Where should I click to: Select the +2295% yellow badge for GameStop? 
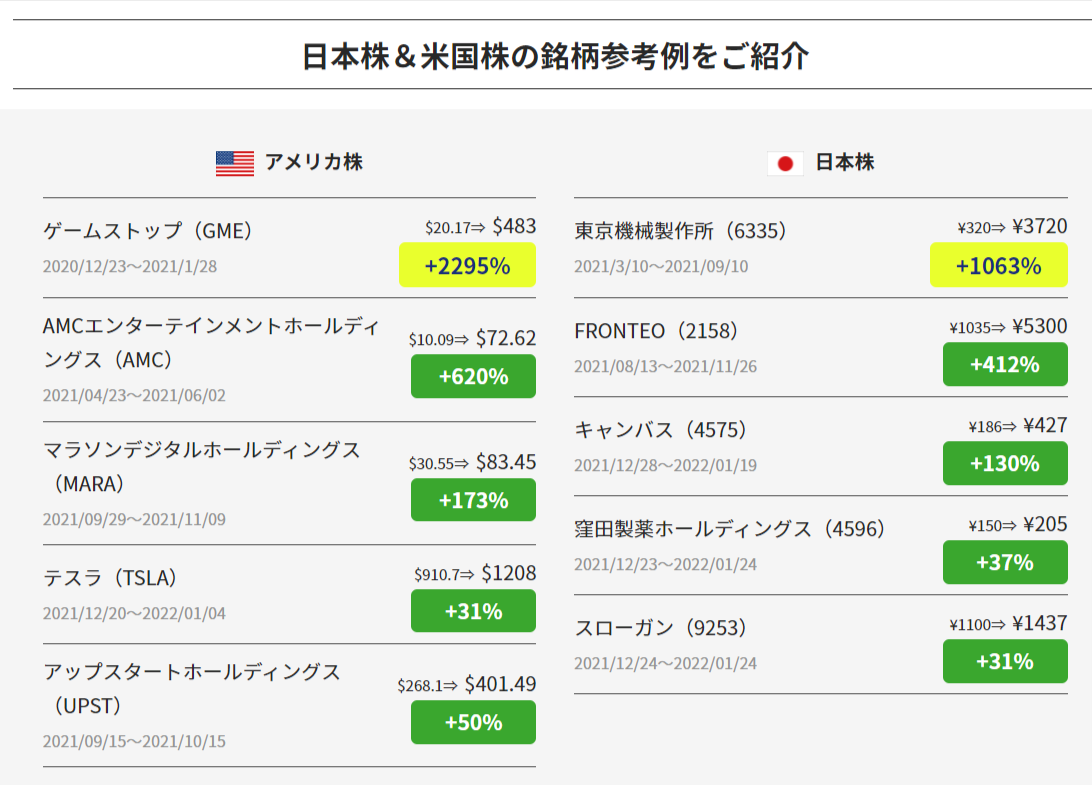(467, 265)
